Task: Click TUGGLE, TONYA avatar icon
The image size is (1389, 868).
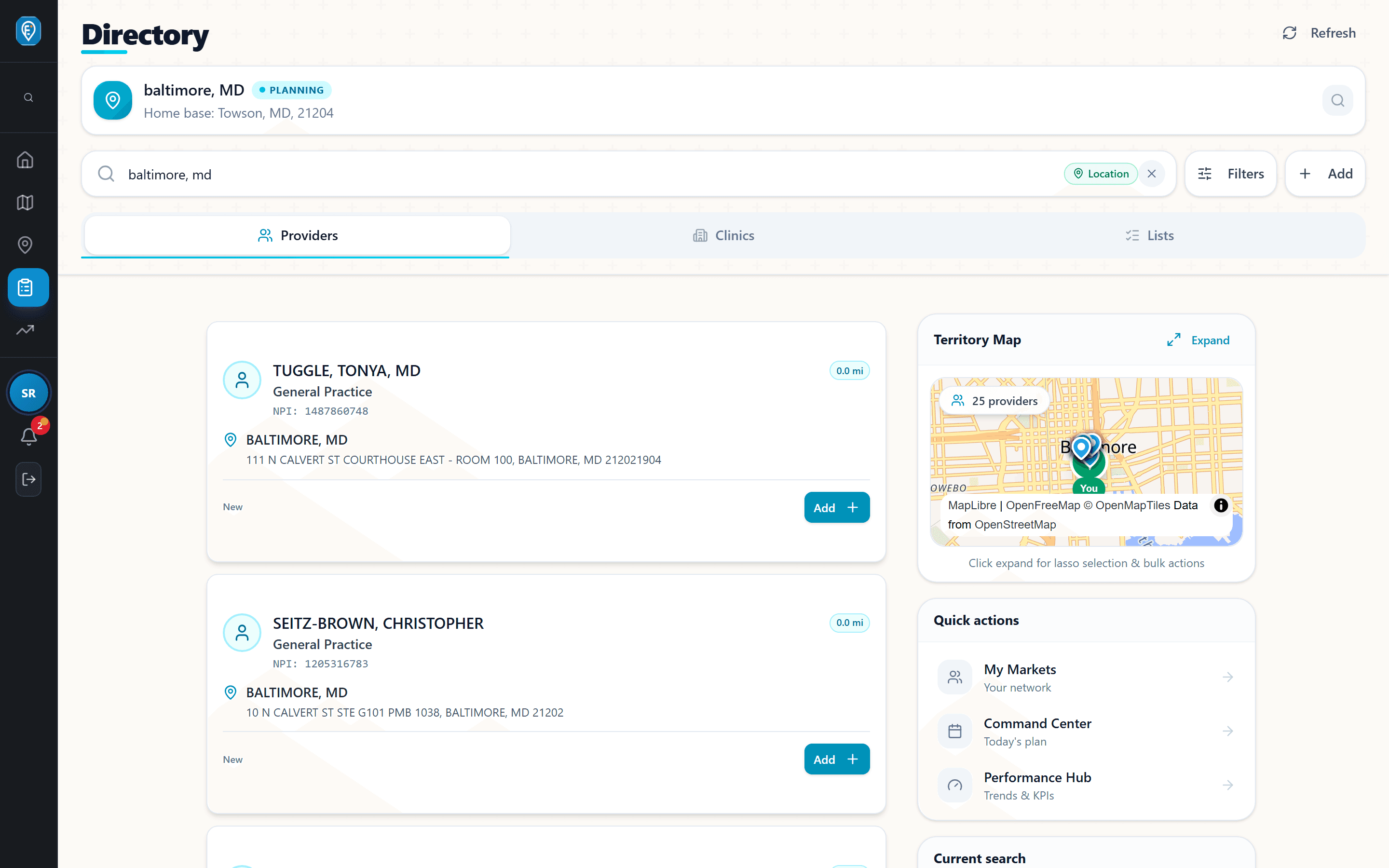Action: [x=242, y=380]
